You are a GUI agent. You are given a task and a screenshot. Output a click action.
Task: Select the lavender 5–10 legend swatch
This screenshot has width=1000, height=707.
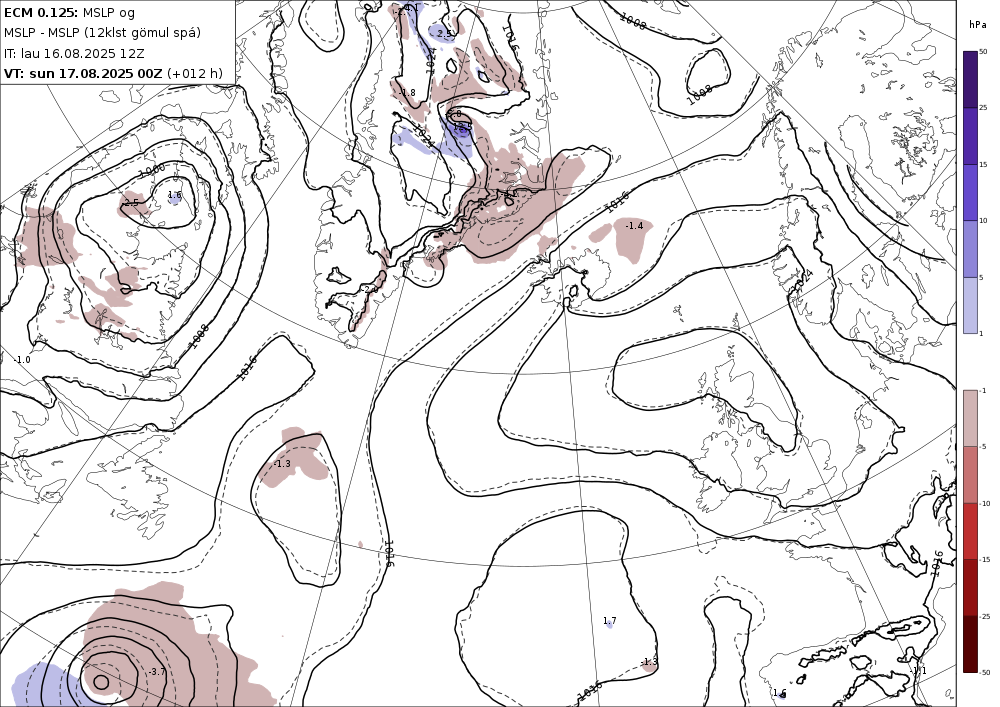click(970, 249)
